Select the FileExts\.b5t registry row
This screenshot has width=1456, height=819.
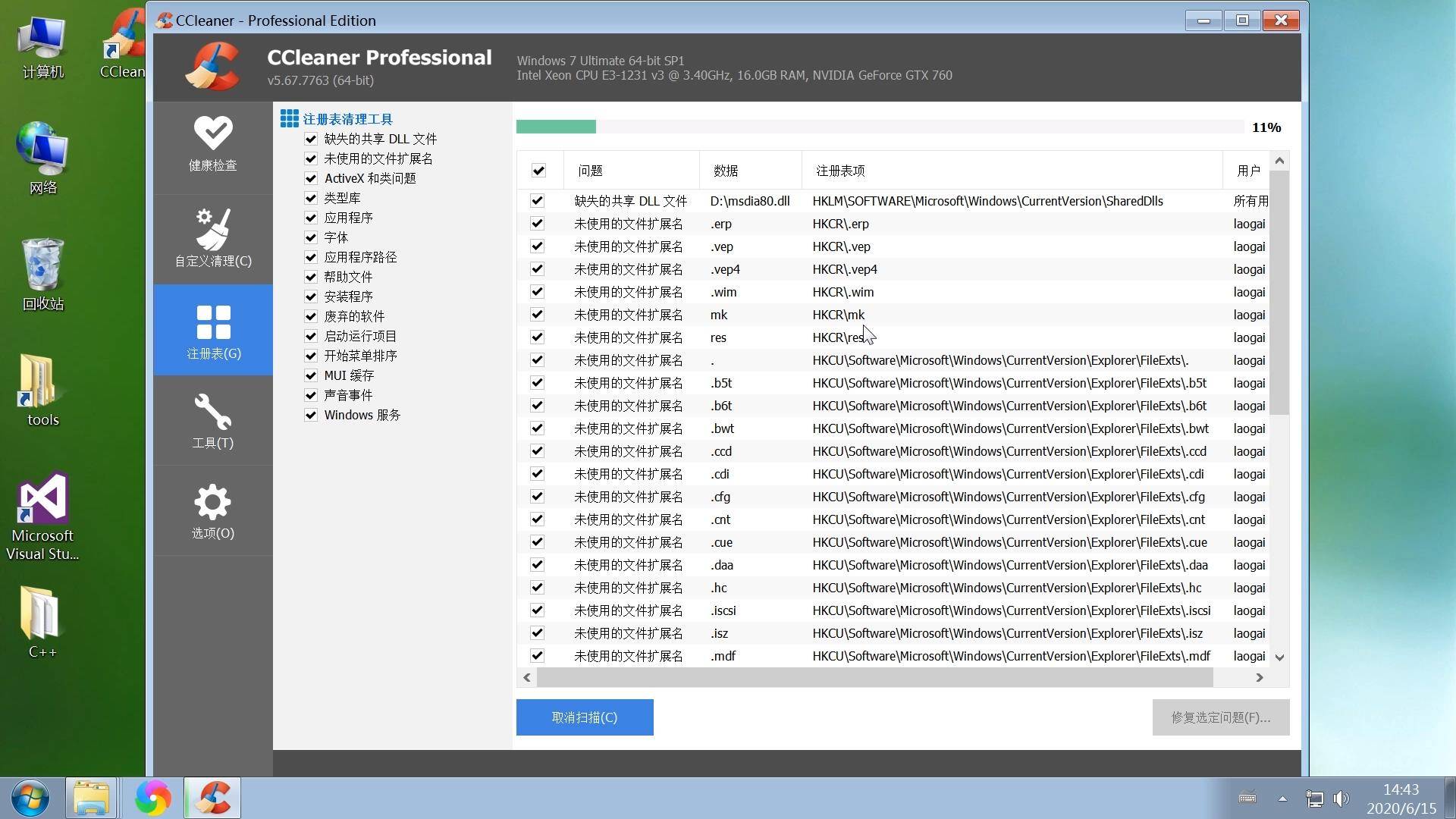click(893, 383)
